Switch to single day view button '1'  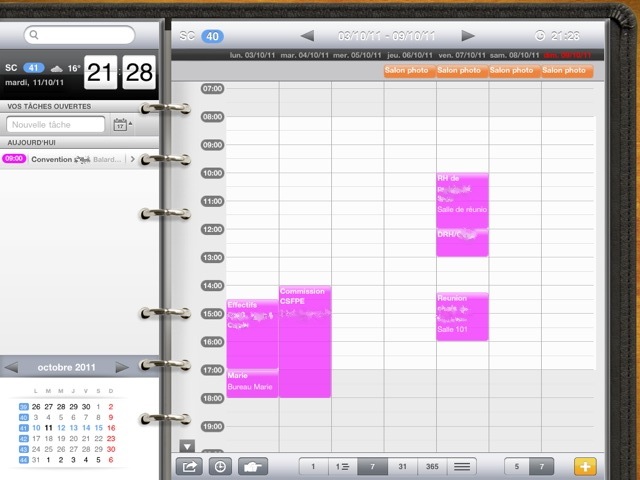pos(313,466)
